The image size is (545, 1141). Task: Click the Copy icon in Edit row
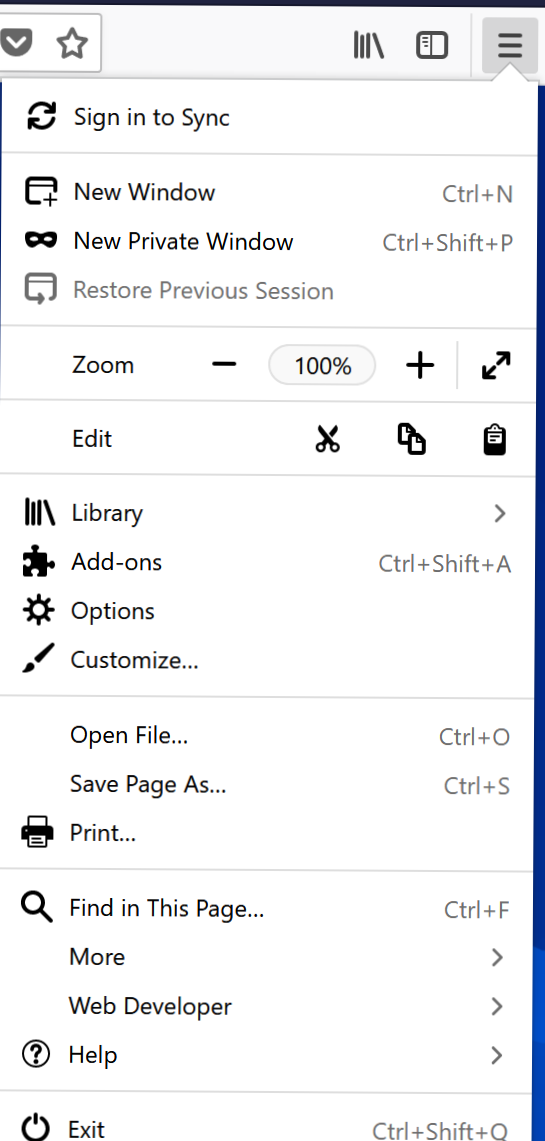point(411,440)
